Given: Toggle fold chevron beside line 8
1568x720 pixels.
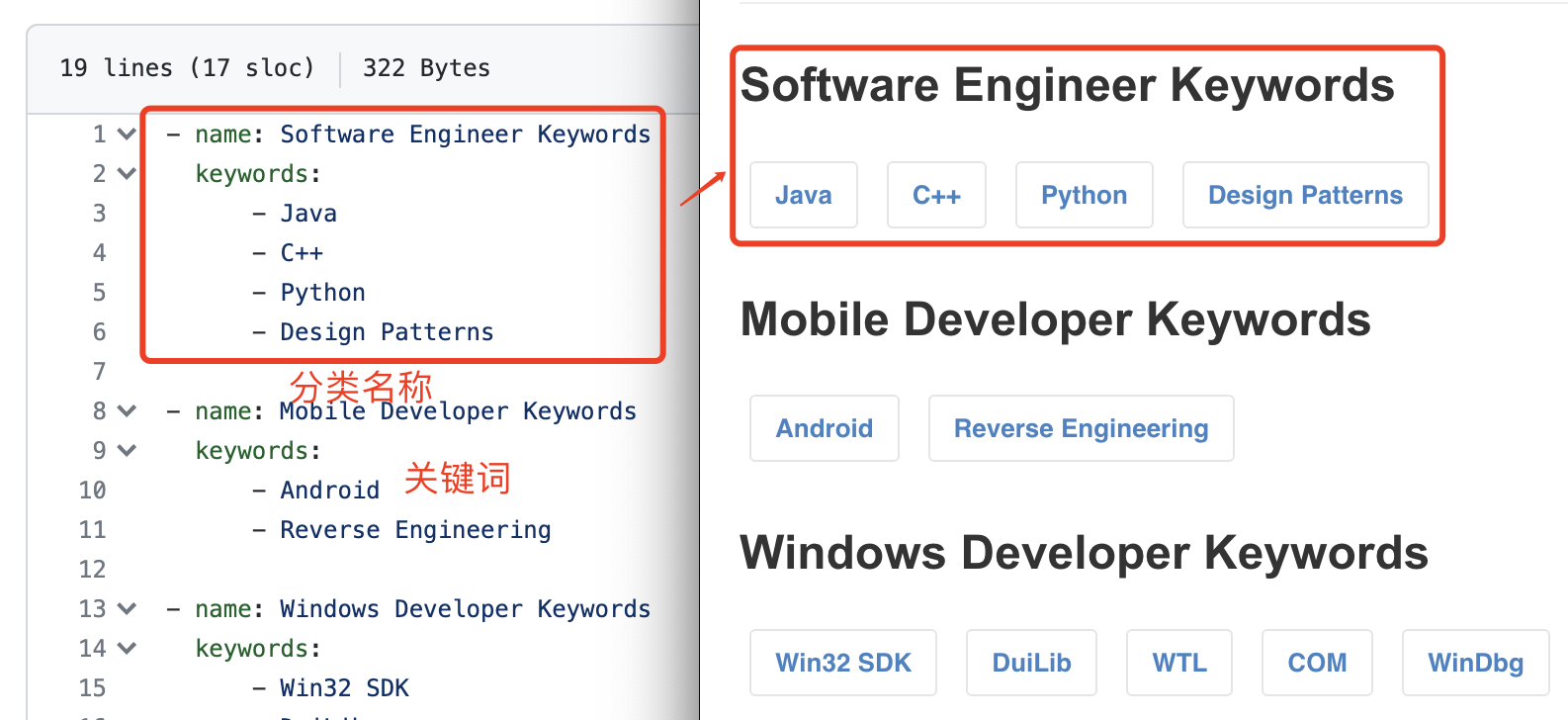Looking at the screenshot, I should 127,410.
